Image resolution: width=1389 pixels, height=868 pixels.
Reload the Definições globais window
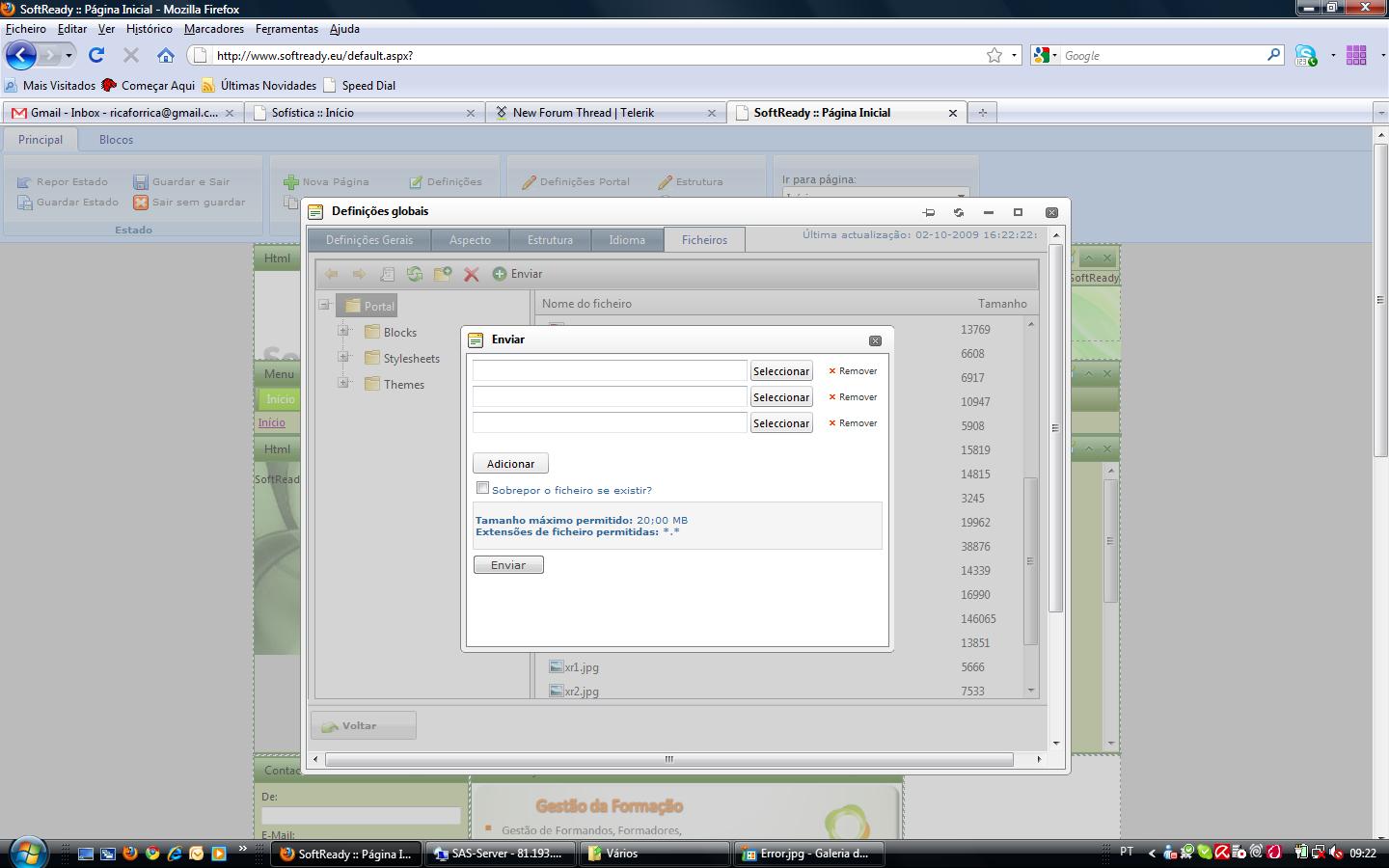(959, 212)
